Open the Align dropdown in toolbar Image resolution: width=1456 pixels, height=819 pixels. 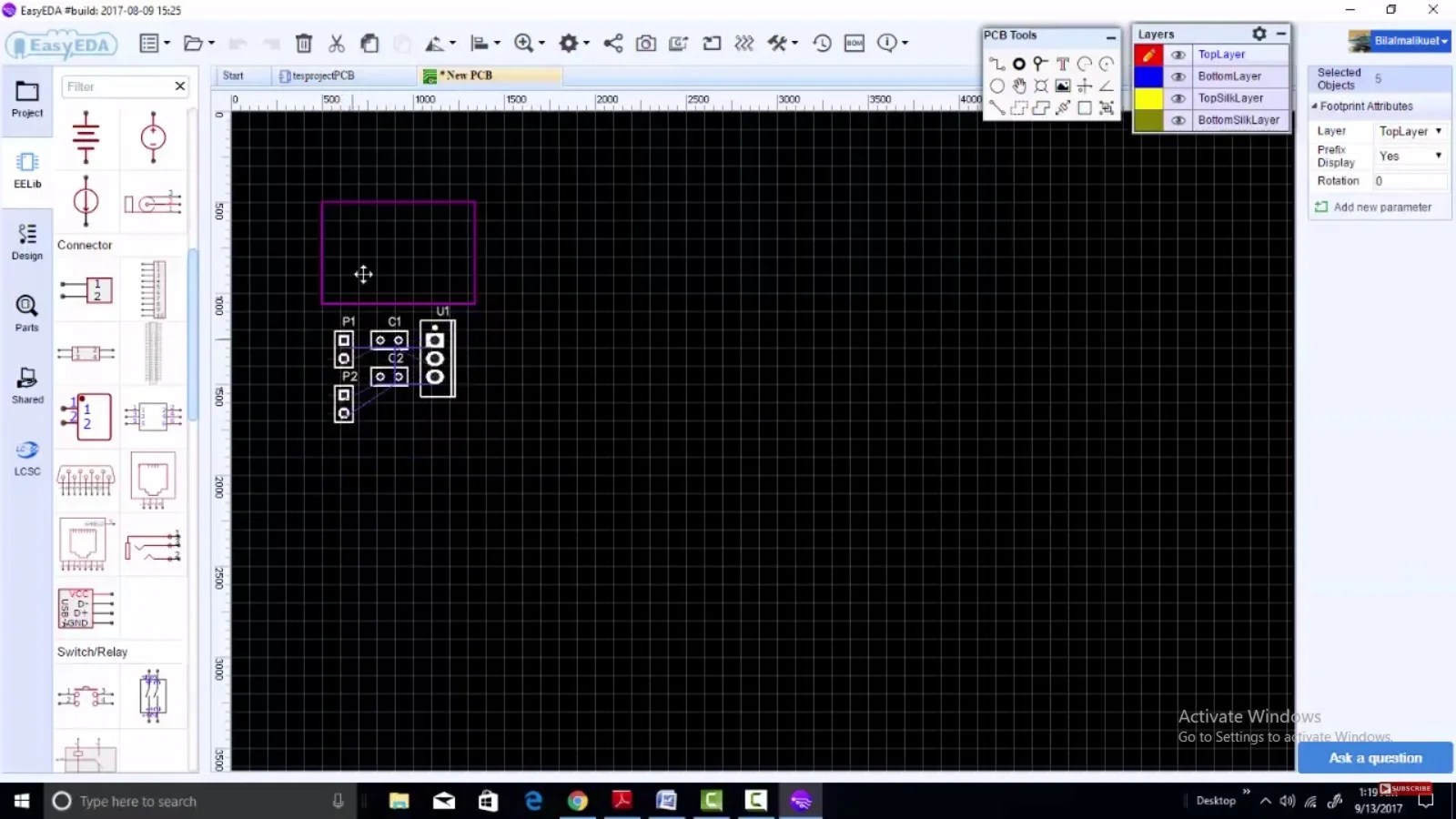point(485,43)
